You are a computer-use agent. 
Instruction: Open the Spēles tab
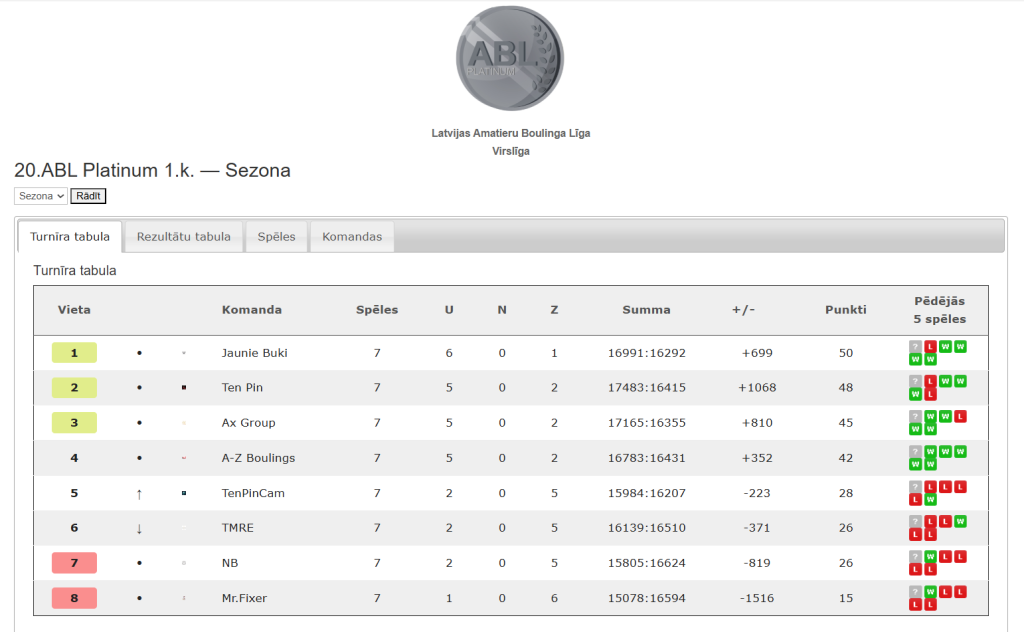point(277,237)
